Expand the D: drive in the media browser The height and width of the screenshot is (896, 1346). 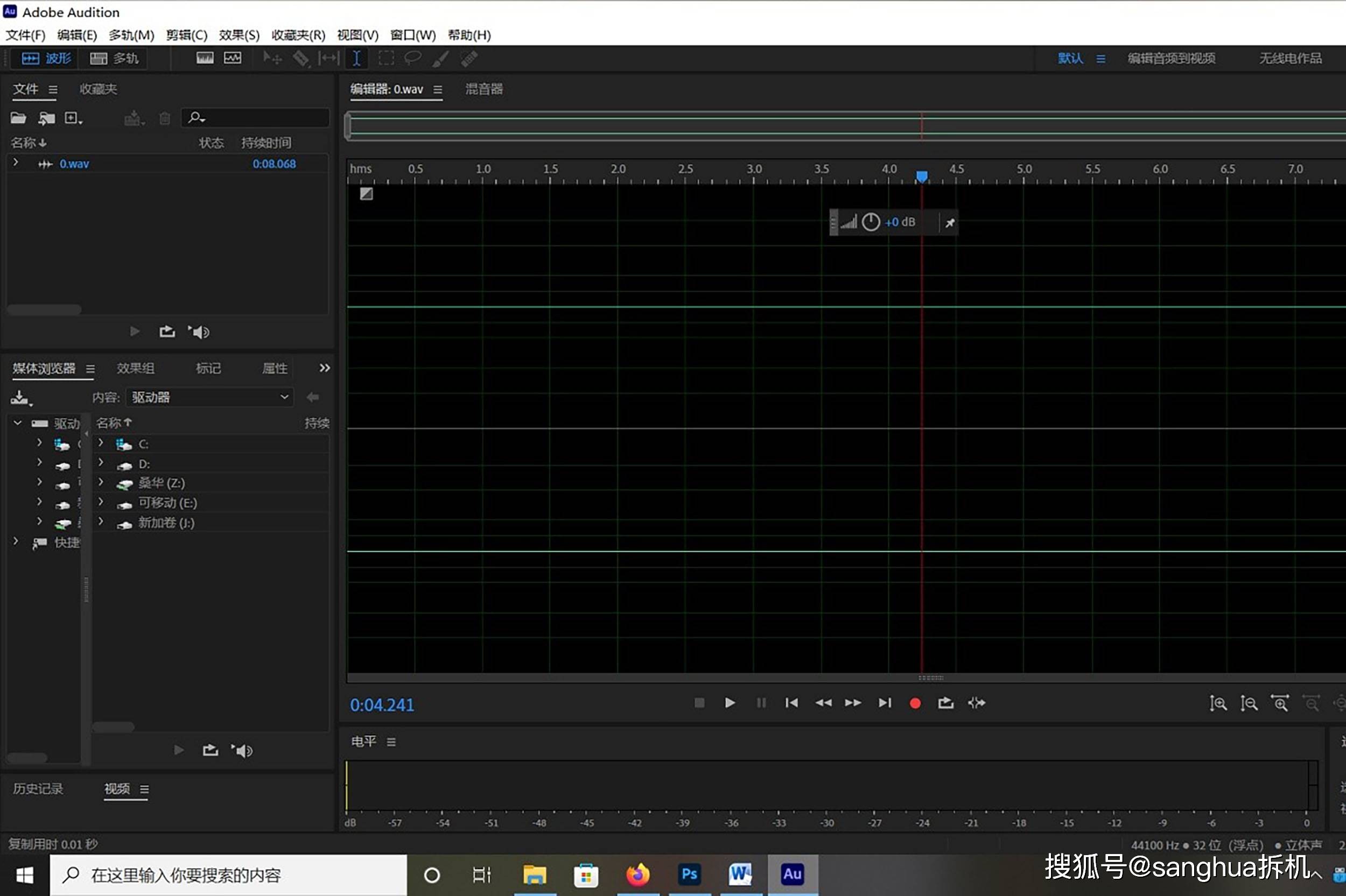(x=101, y=462)
